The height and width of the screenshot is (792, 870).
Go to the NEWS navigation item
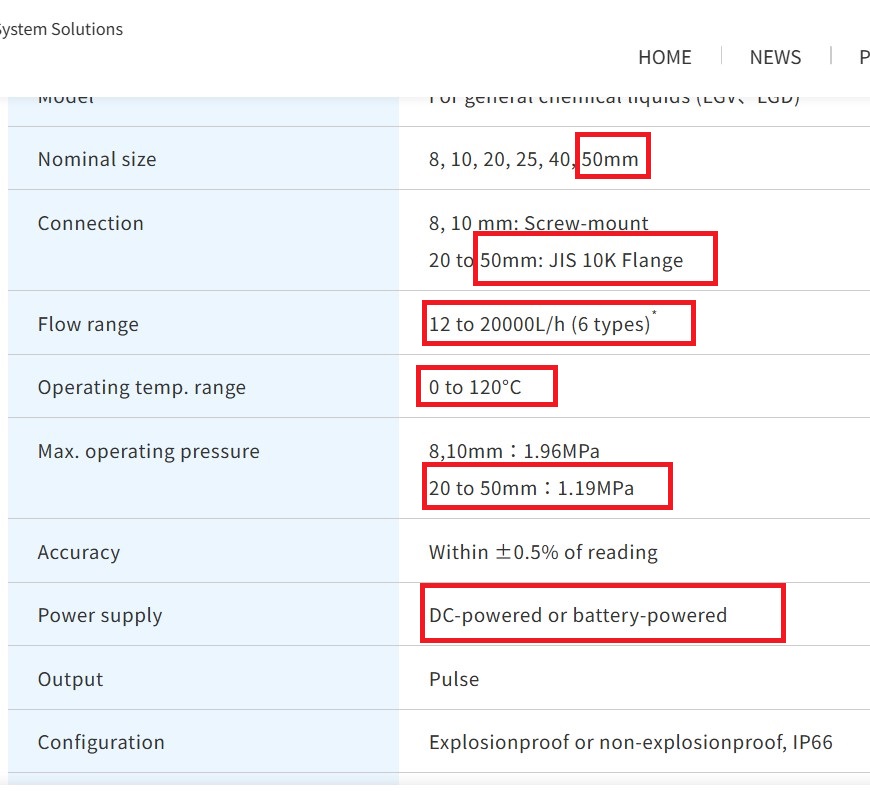click(x=775, y=57)
